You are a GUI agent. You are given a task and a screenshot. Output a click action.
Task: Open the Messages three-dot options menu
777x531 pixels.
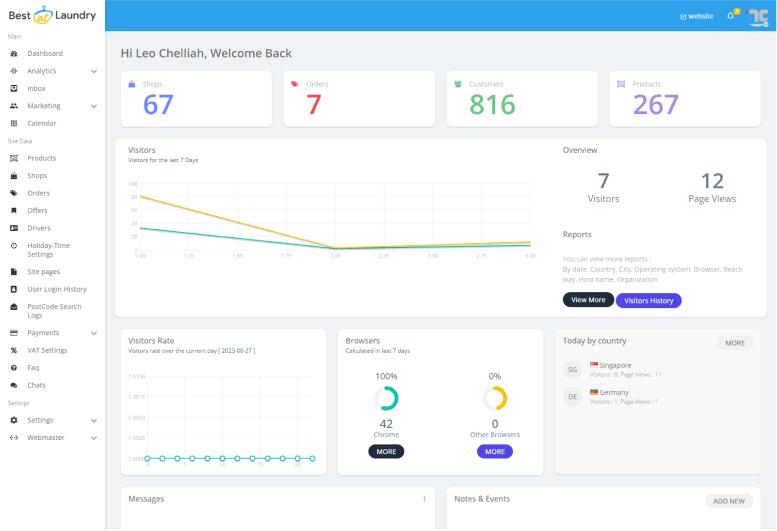[424, 499]
